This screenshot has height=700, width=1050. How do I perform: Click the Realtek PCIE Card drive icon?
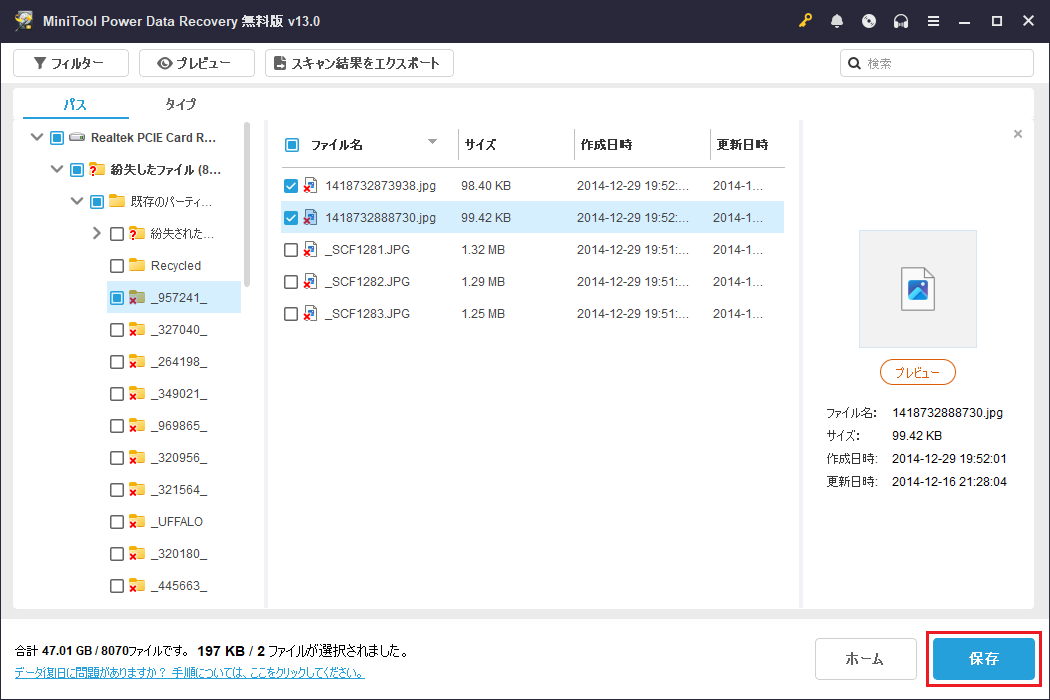point(77,137)
